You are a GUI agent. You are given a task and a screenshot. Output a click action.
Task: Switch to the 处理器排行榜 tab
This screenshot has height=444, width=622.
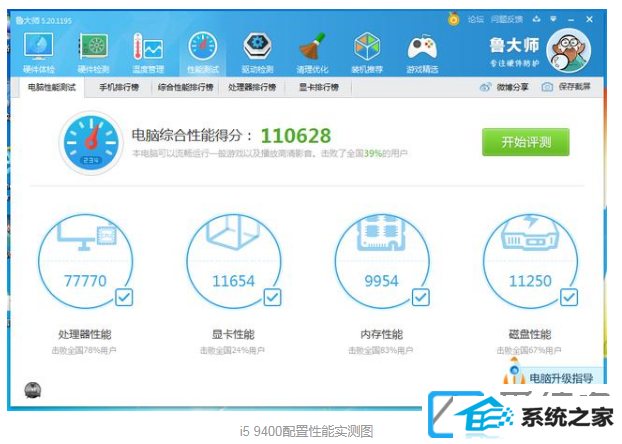click(x=252, y=87)
